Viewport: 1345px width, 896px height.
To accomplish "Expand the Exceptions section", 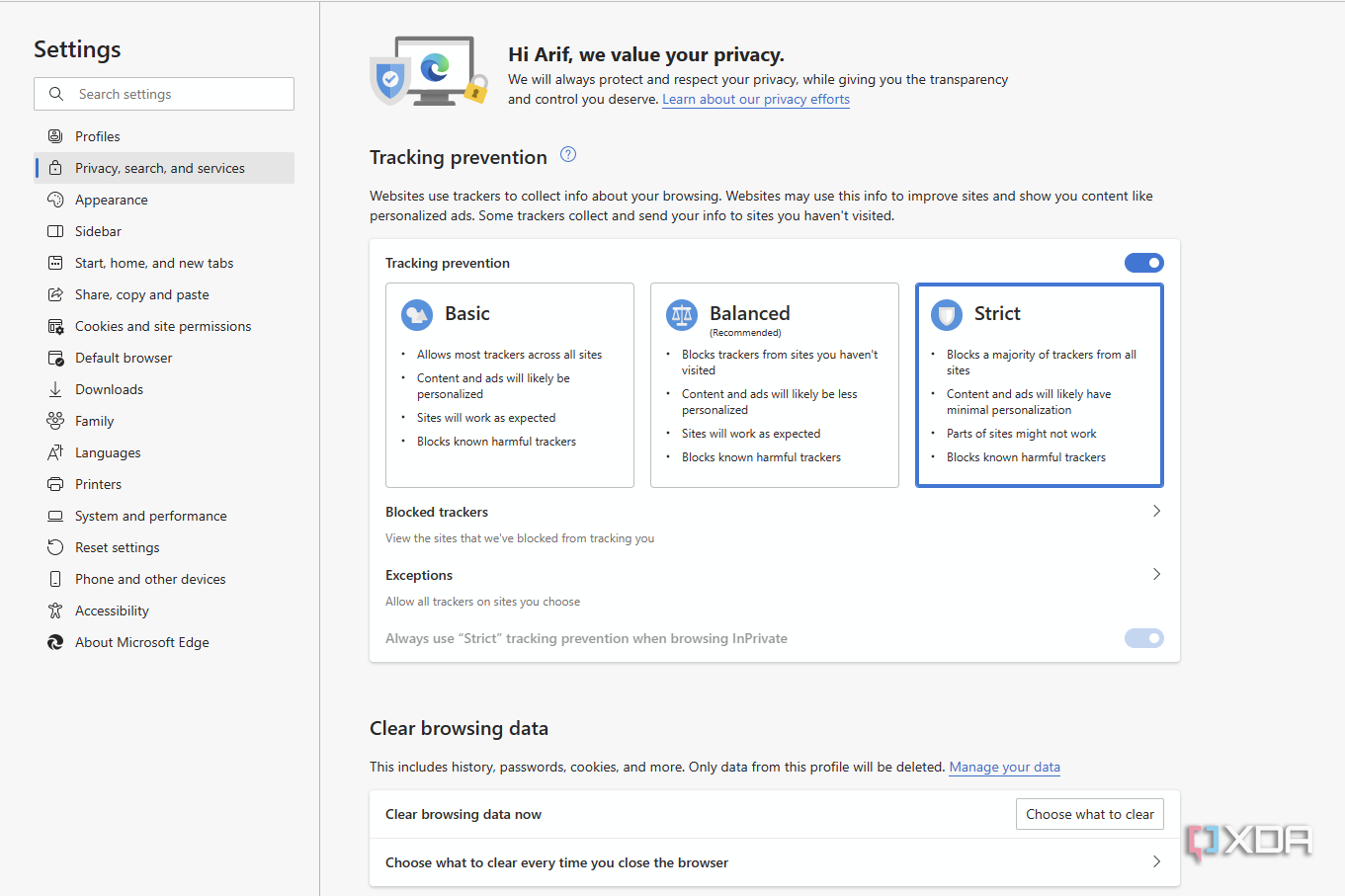I will pyautogui.click(x=1156, y=574).
